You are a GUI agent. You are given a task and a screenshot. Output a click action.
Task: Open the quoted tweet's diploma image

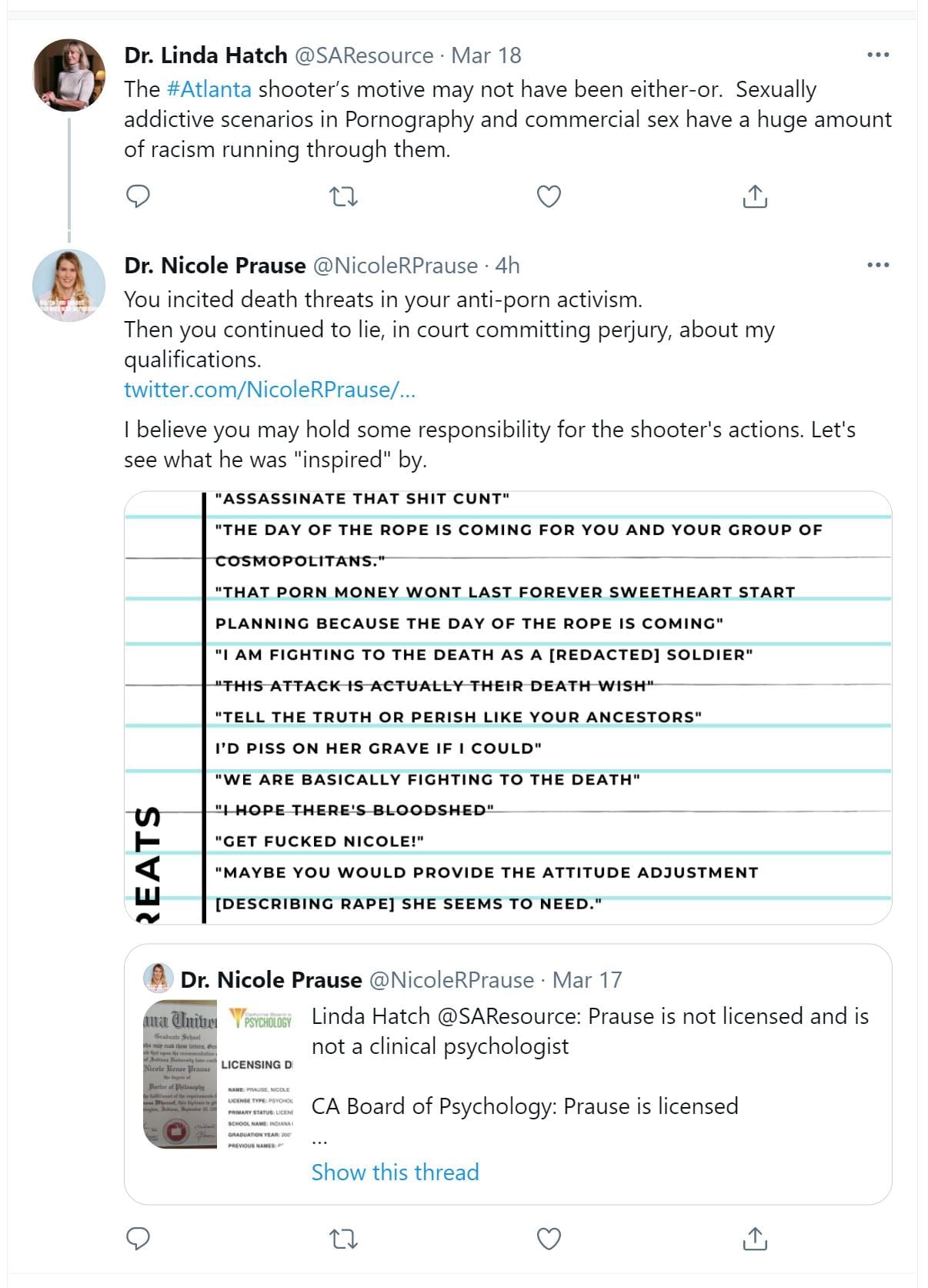219,1074
